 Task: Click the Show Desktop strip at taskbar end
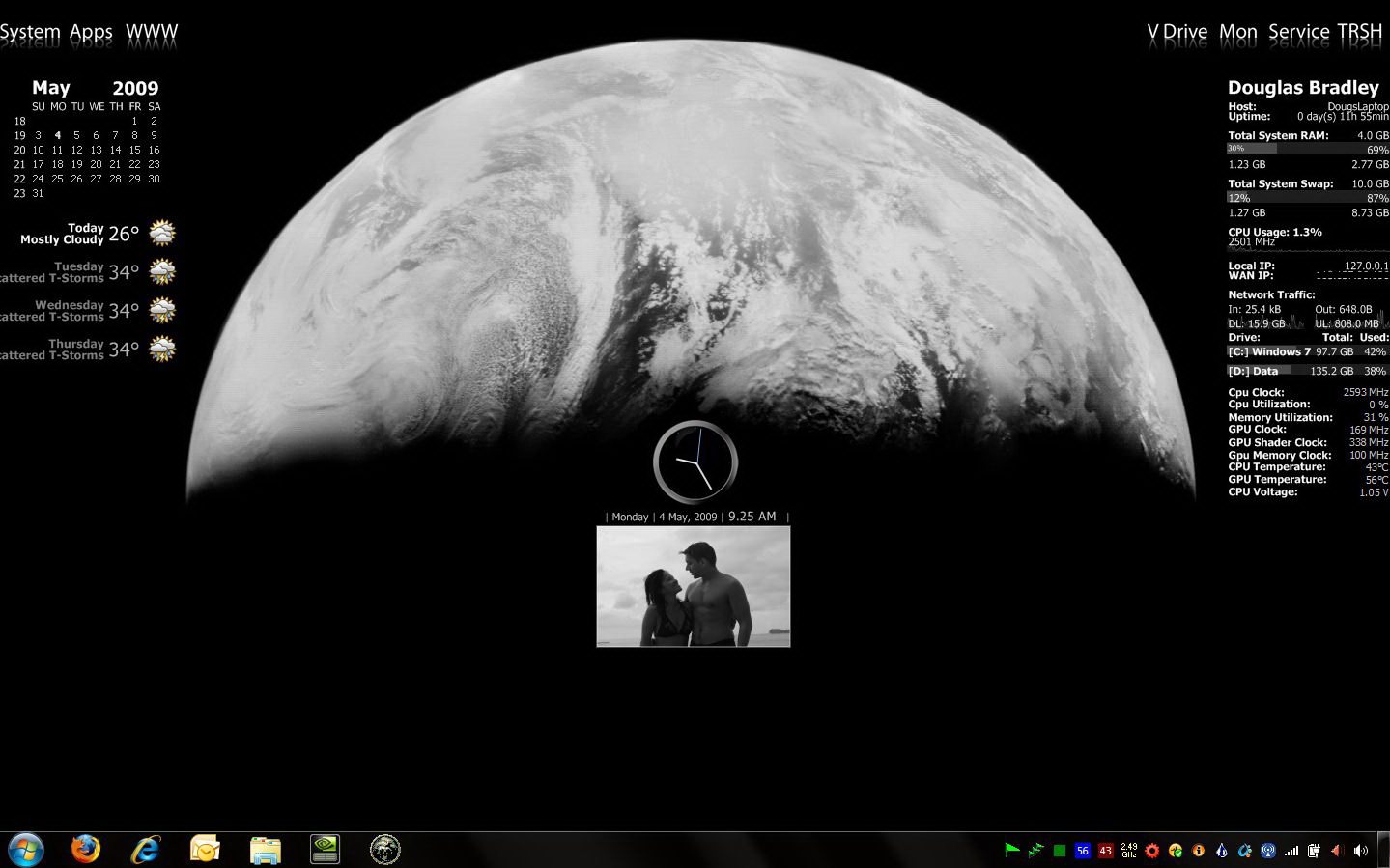click(1383, 850)
